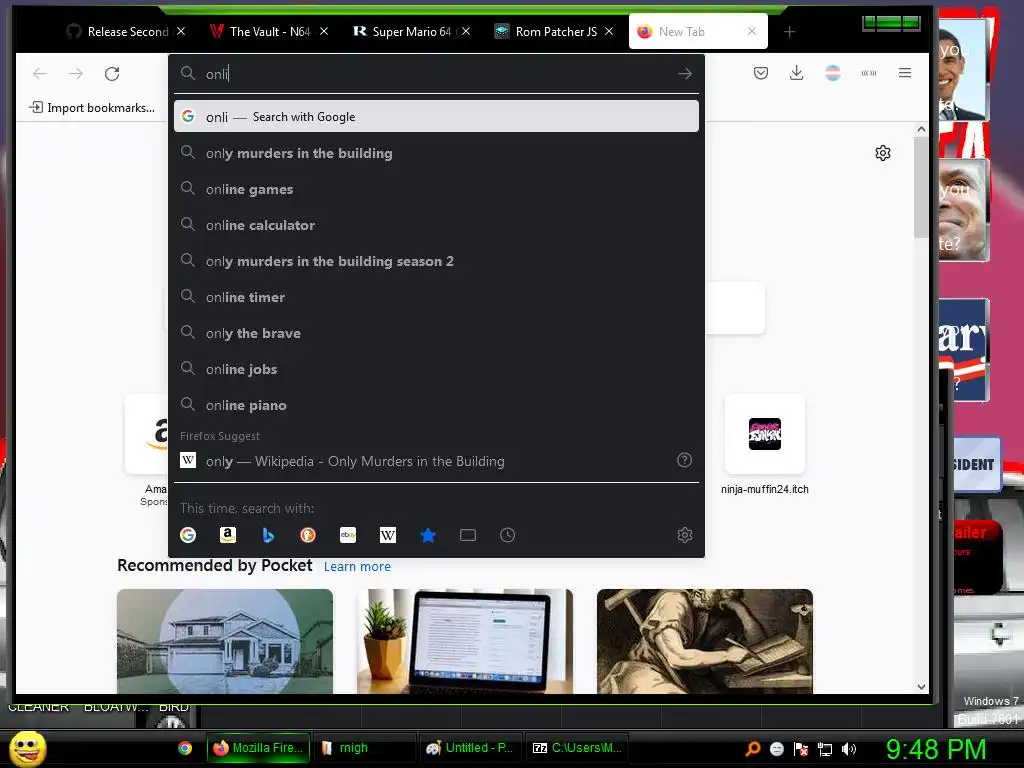
Task: Search this time with DuckDuckGo icon
Action: [308, 536]
